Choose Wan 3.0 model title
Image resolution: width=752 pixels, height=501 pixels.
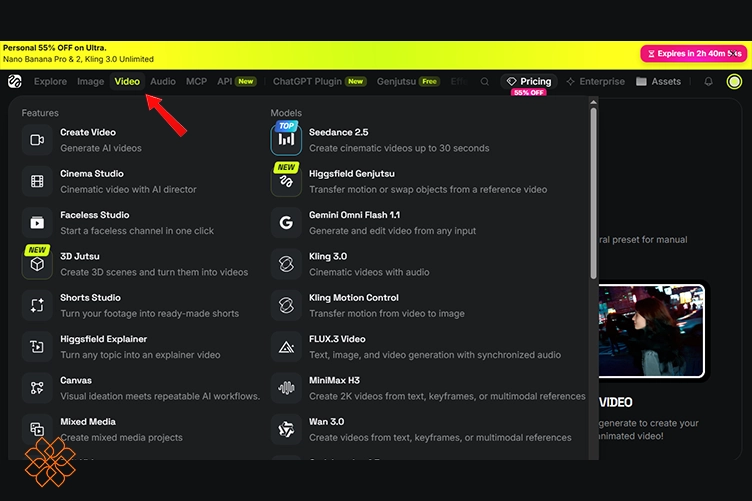coord(326,422)
